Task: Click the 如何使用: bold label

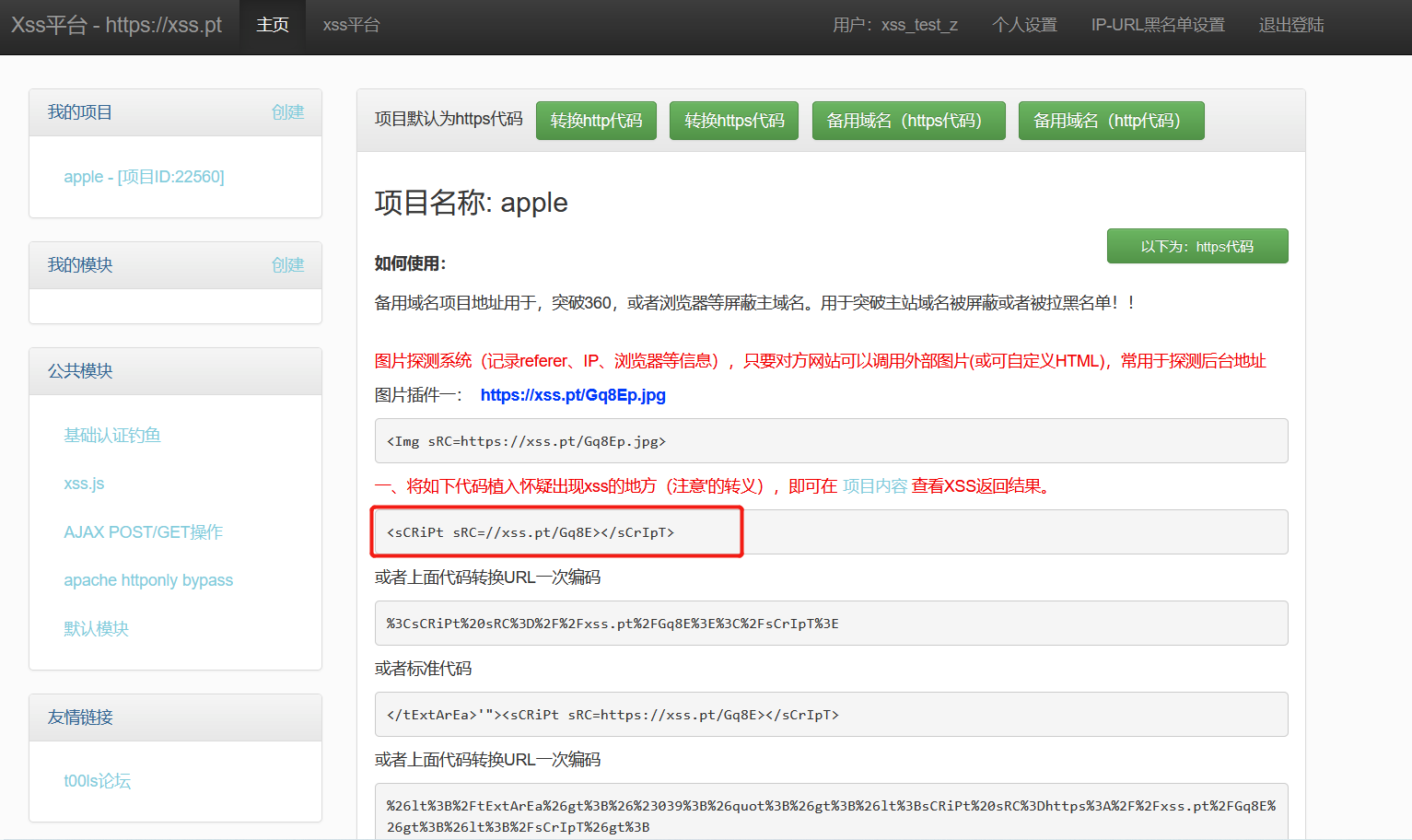Action: point(410,263)
